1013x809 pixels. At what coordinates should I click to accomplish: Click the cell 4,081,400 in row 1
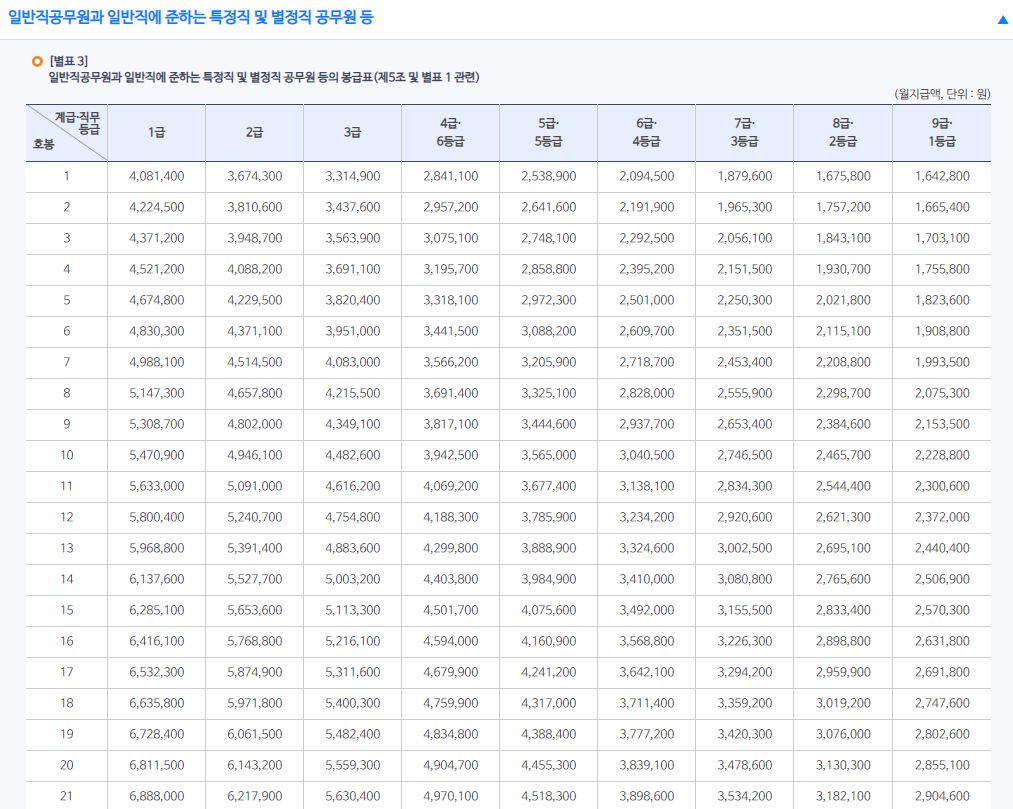pyautogui.click(x=156, y=176)
